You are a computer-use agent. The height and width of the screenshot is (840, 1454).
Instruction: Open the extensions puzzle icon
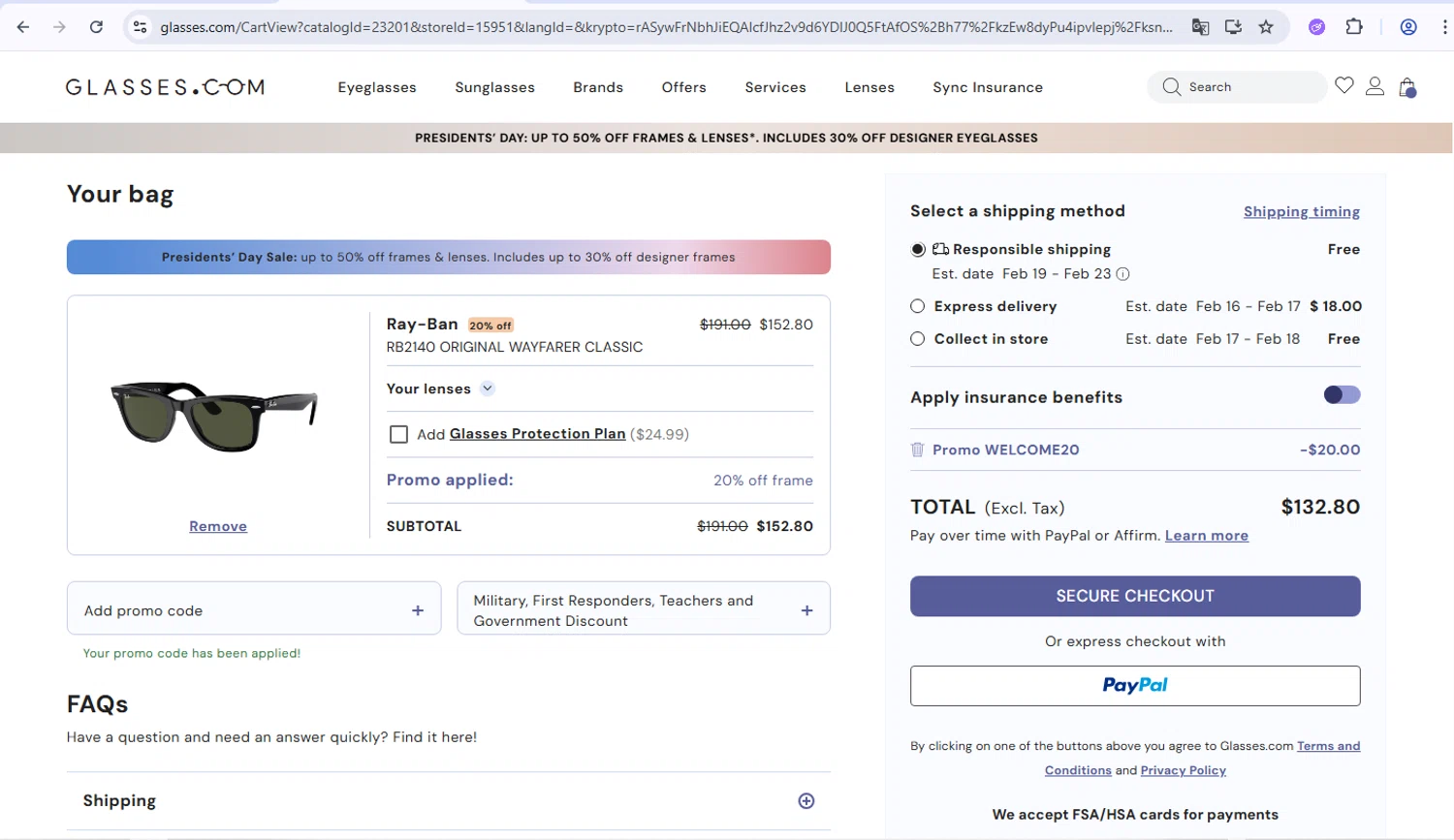point(1354,27)
